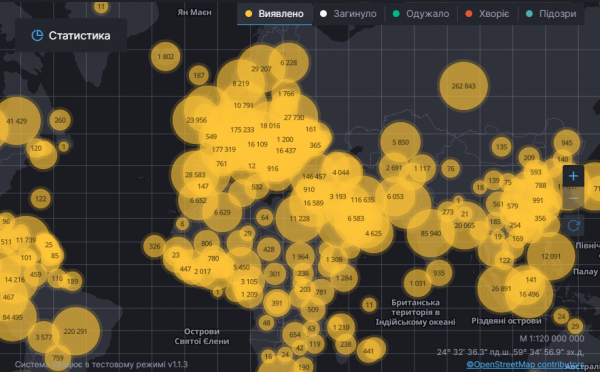Click the map reset refresh icon
The height and width of the screenshot is (372, 600).
(573, 225)
